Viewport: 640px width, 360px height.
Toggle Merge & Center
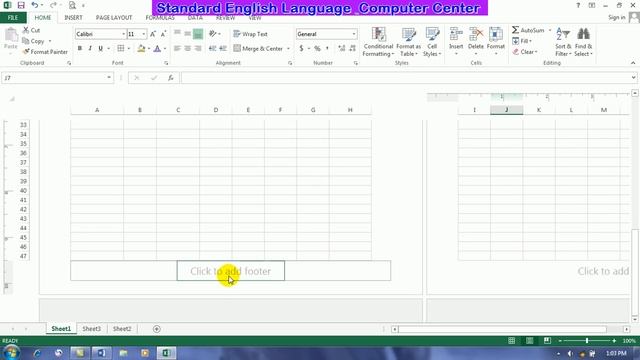tap(258, 49)
